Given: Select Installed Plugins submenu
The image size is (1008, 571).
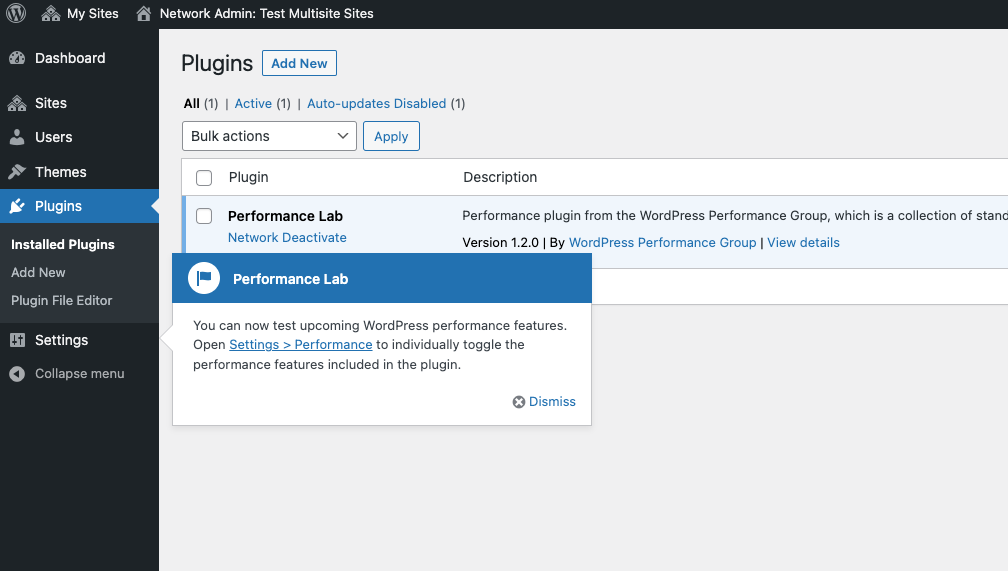Looking at the screenshot, I should pos(63,245).
